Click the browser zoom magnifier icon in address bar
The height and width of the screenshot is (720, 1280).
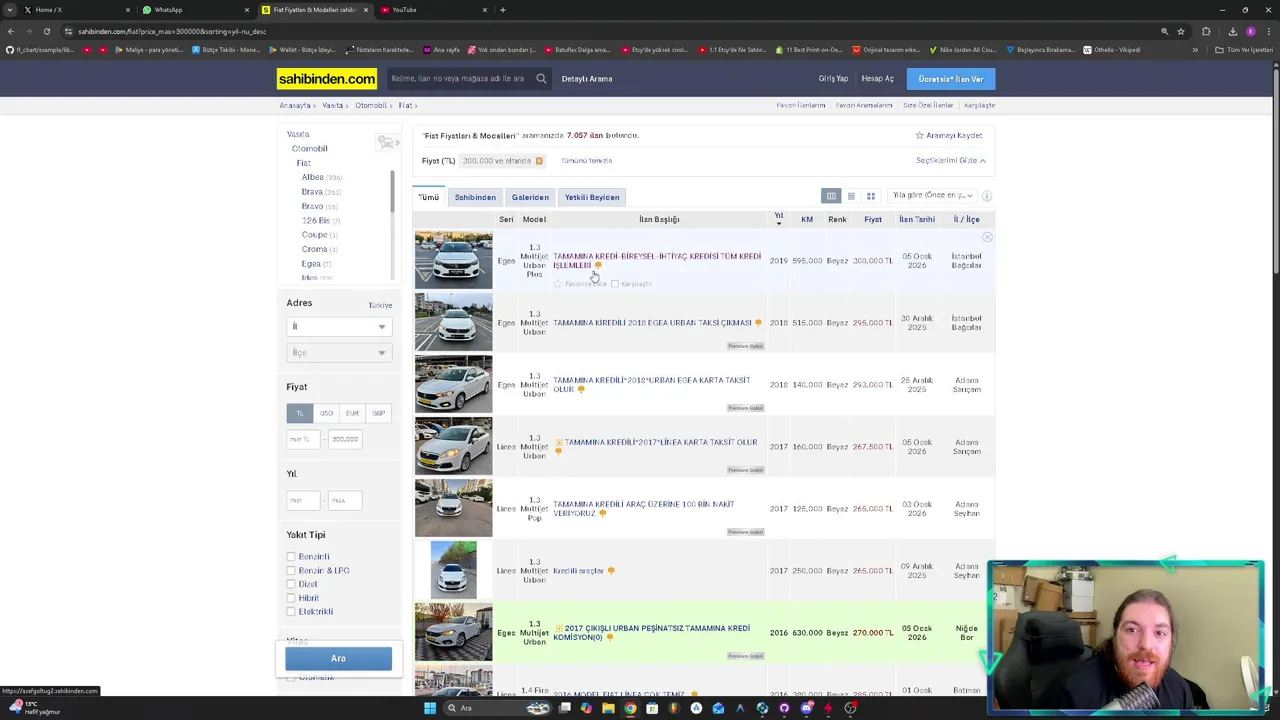(1164, 31)
